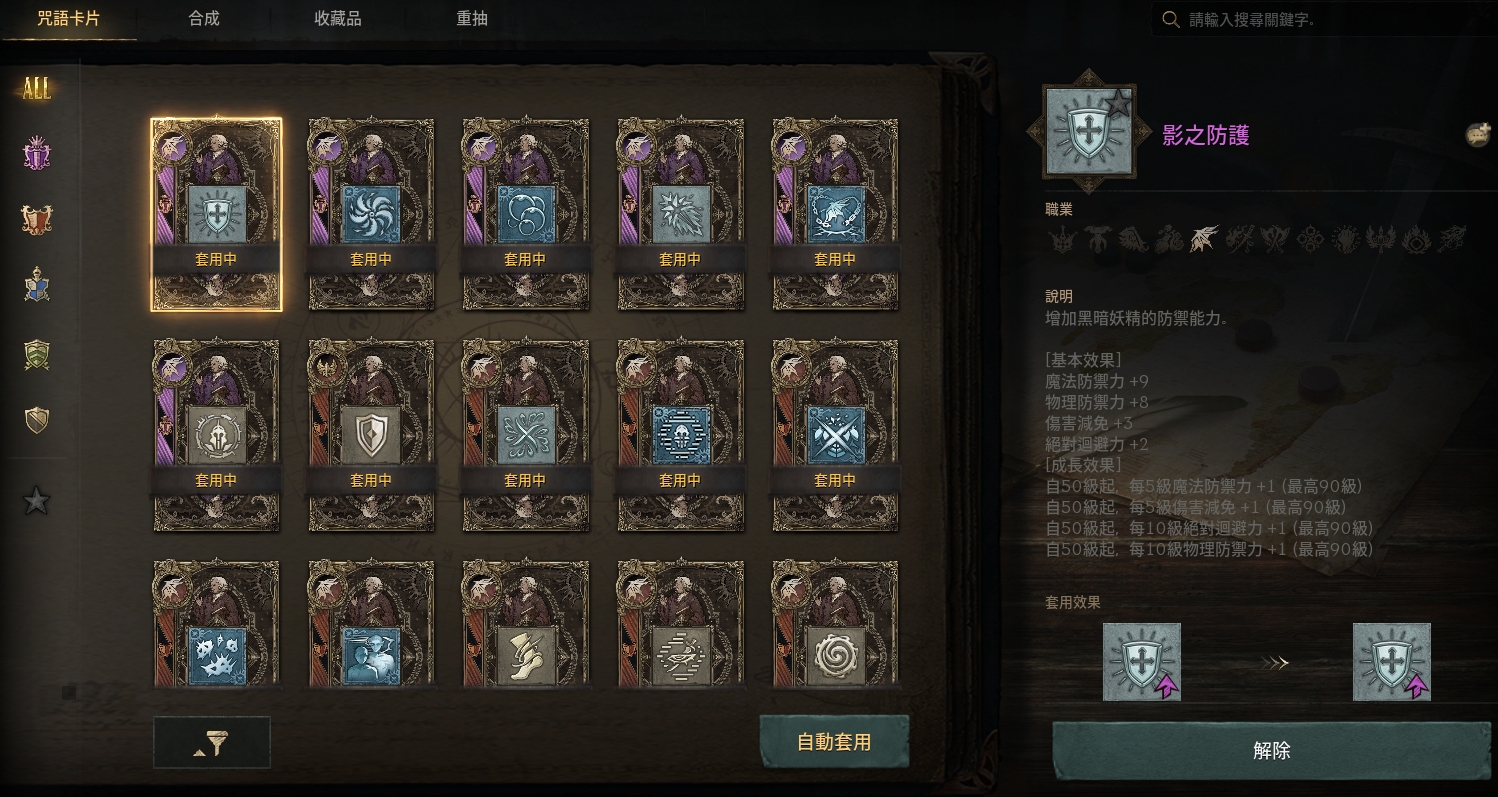The image size is (1498, 797).
Task: Filter by green shield grade icon
Action: pos(37,354)
